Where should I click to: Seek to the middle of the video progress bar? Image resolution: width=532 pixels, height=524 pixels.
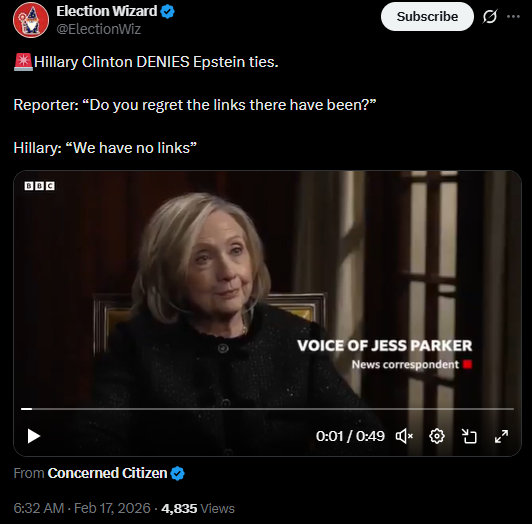[267, 409]
